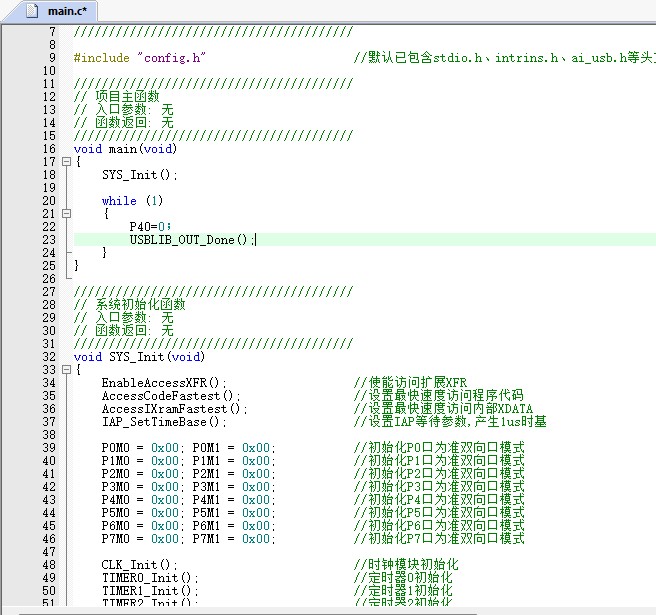Screen dimensions: 656x615
Task: Place cursor on #include "config.h" line
Action: pyautogui.click(x=138, y=58)
